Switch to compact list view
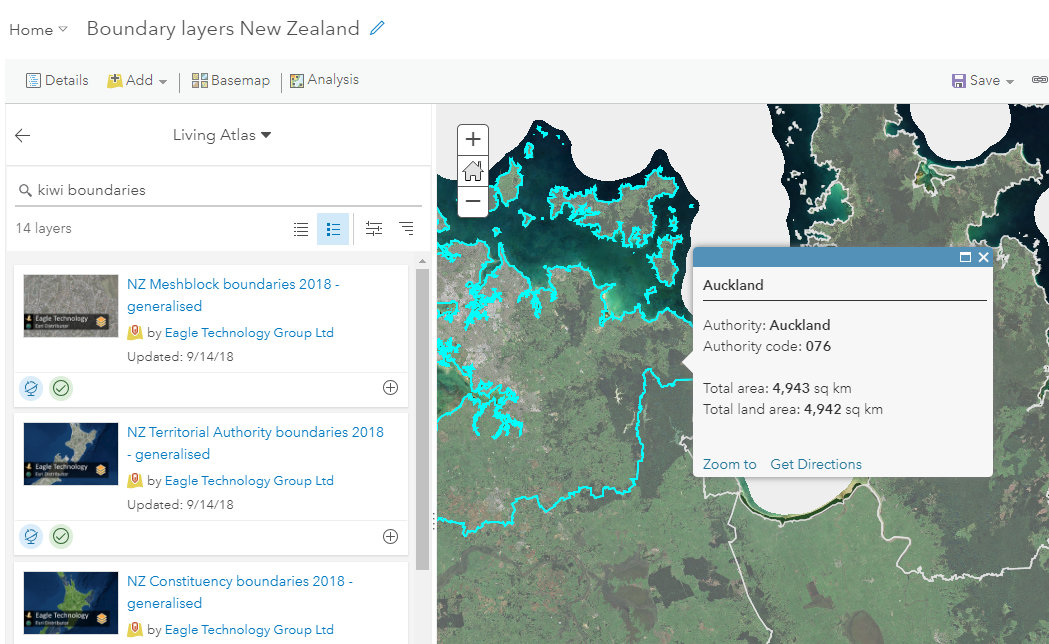This screenshot has width=1049, height=644. 301,229
